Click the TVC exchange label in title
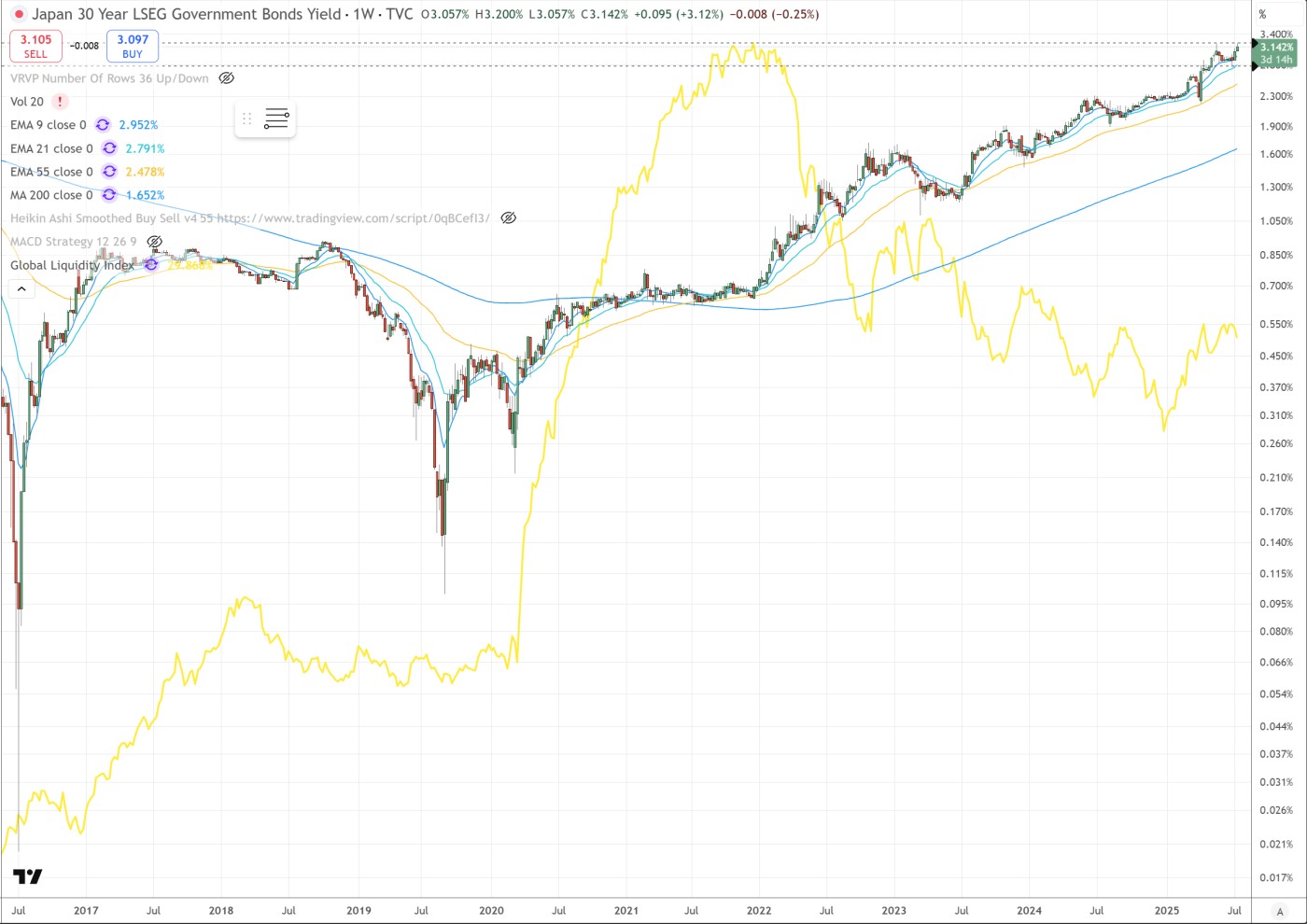The height and width of the screenshot is (924, 1307). 399,14
